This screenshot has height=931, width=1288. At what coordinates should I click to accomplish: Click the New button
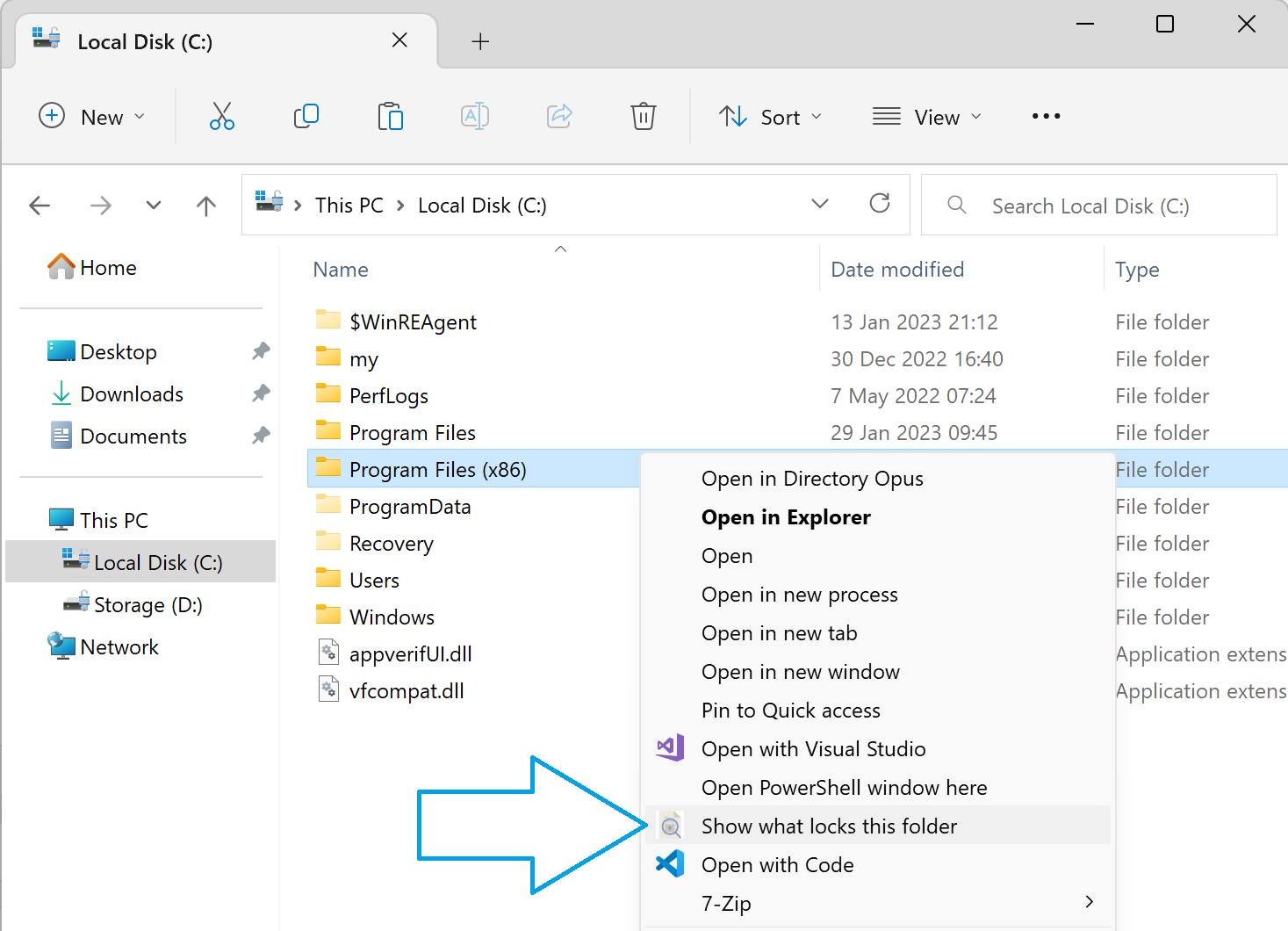pos(92,117)
